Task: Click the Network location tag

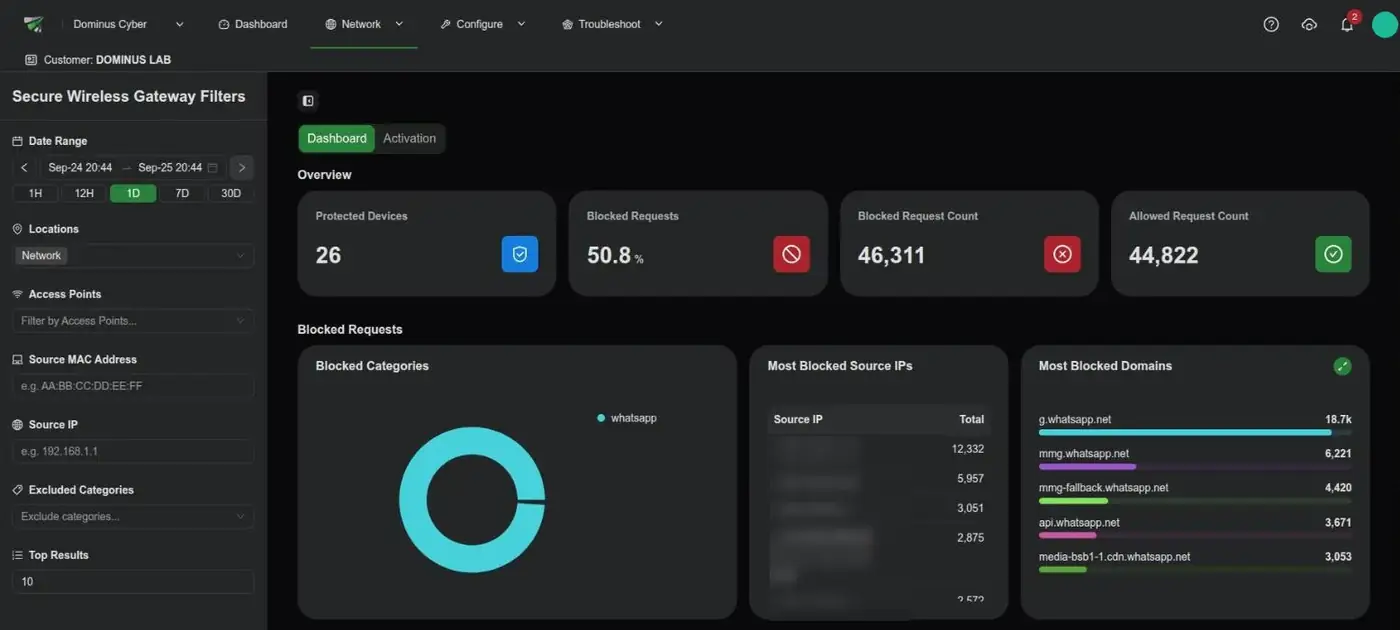Action: click(41, 256)
